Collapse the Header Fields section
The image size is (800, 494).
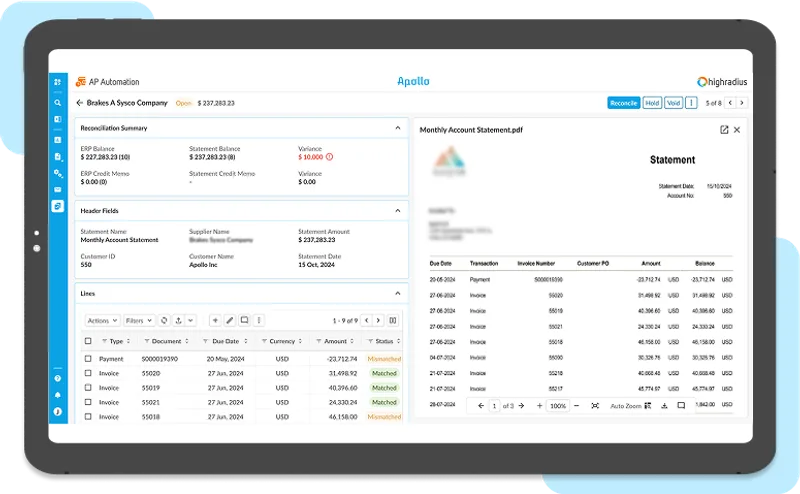point(397,210)
